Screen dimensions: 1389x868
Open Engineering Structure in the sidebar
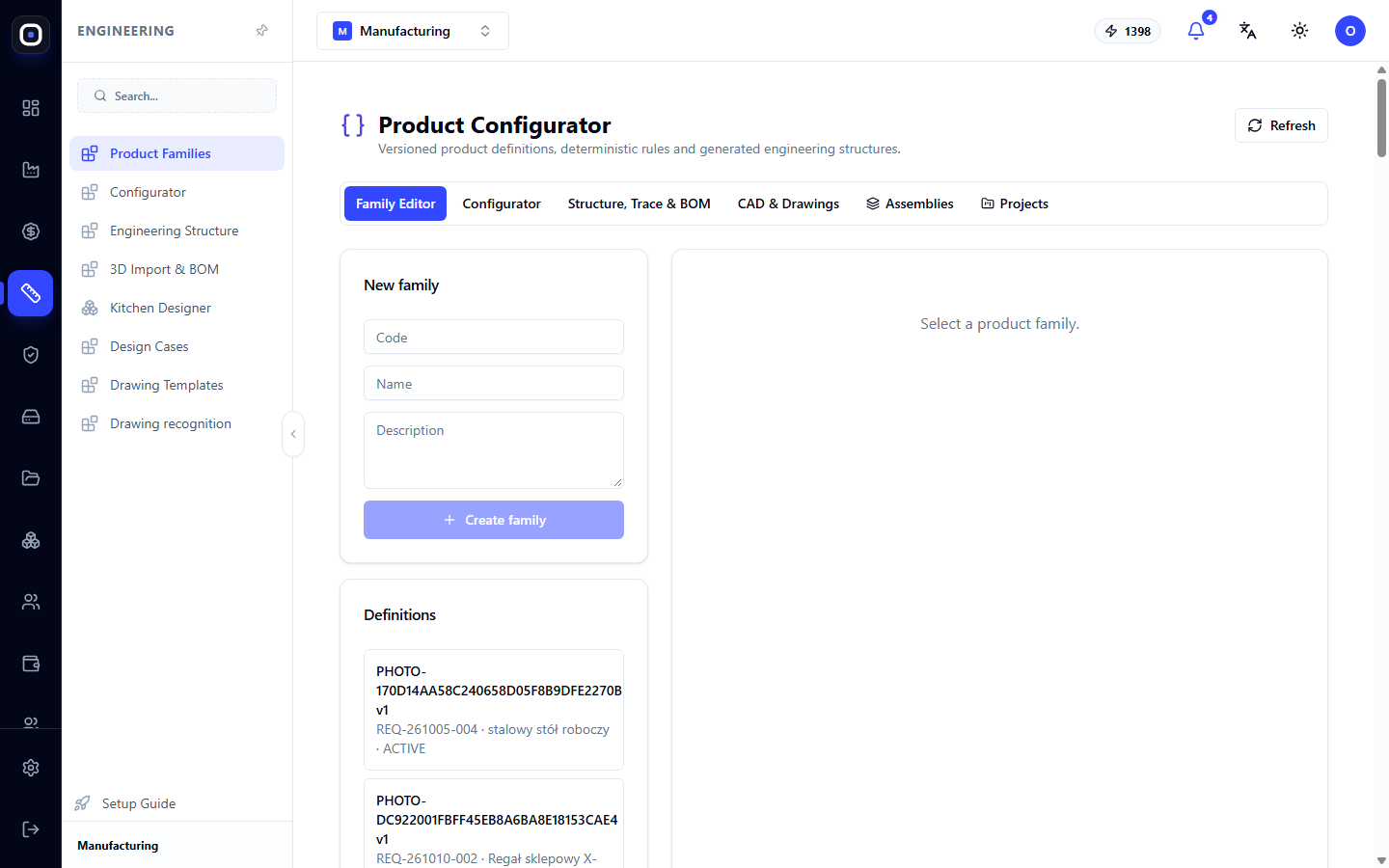pos(177,231)
